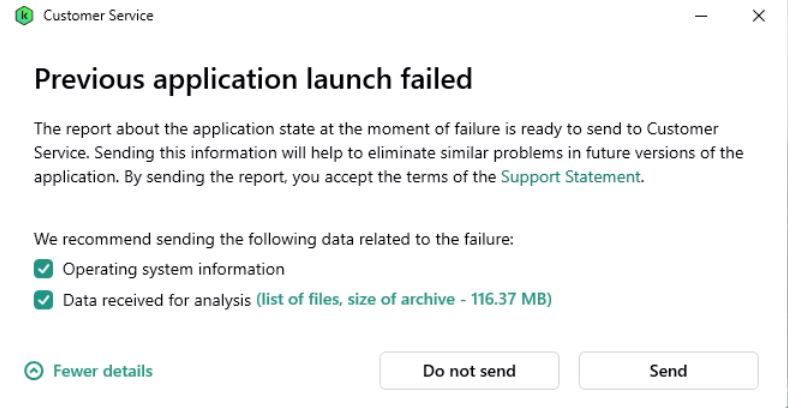Click the Previous application launch failed heading
The width and height of the screenshot is (788, 408).
253,79
